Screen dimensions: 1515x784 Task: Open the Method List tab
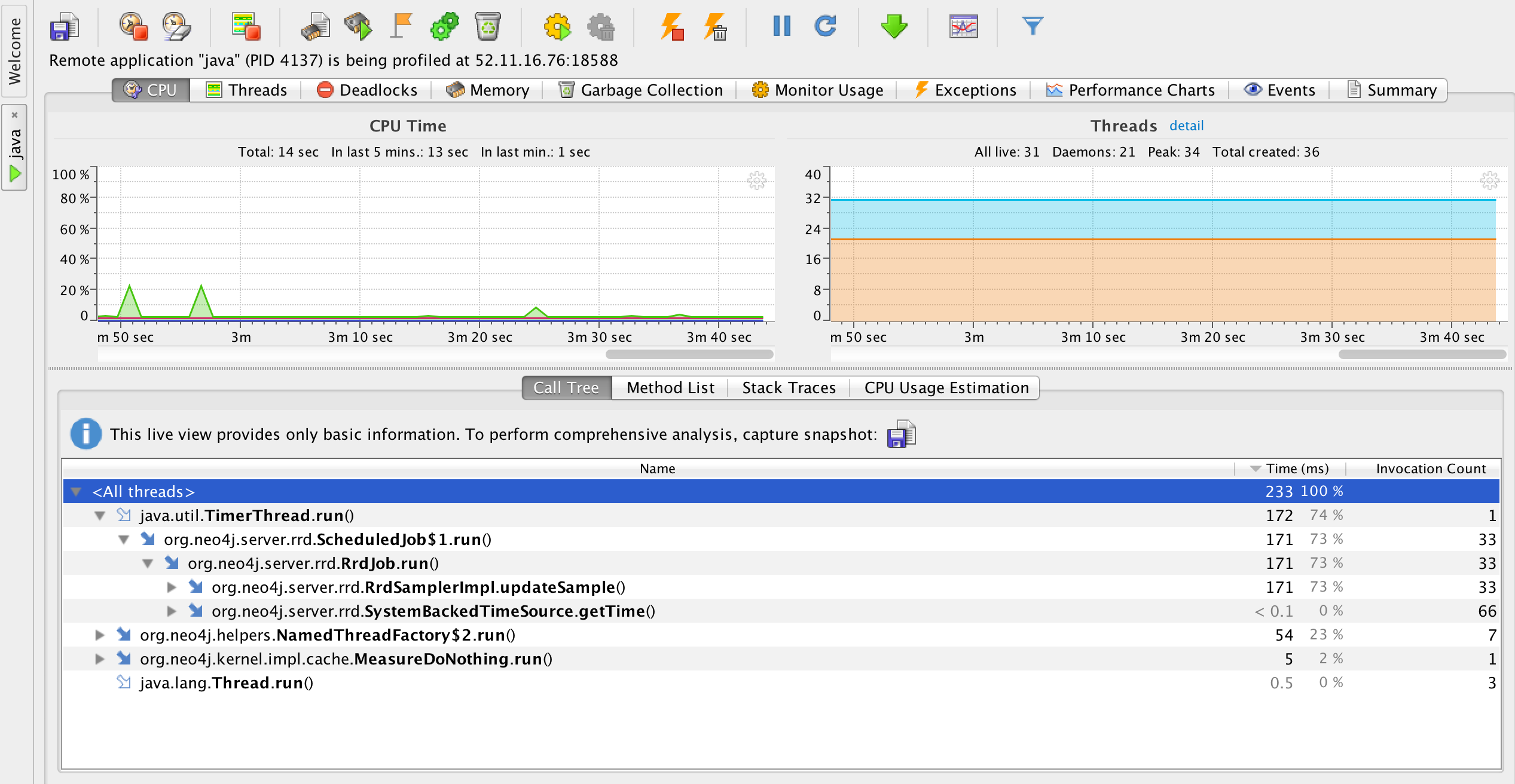(x=670, y=388)
